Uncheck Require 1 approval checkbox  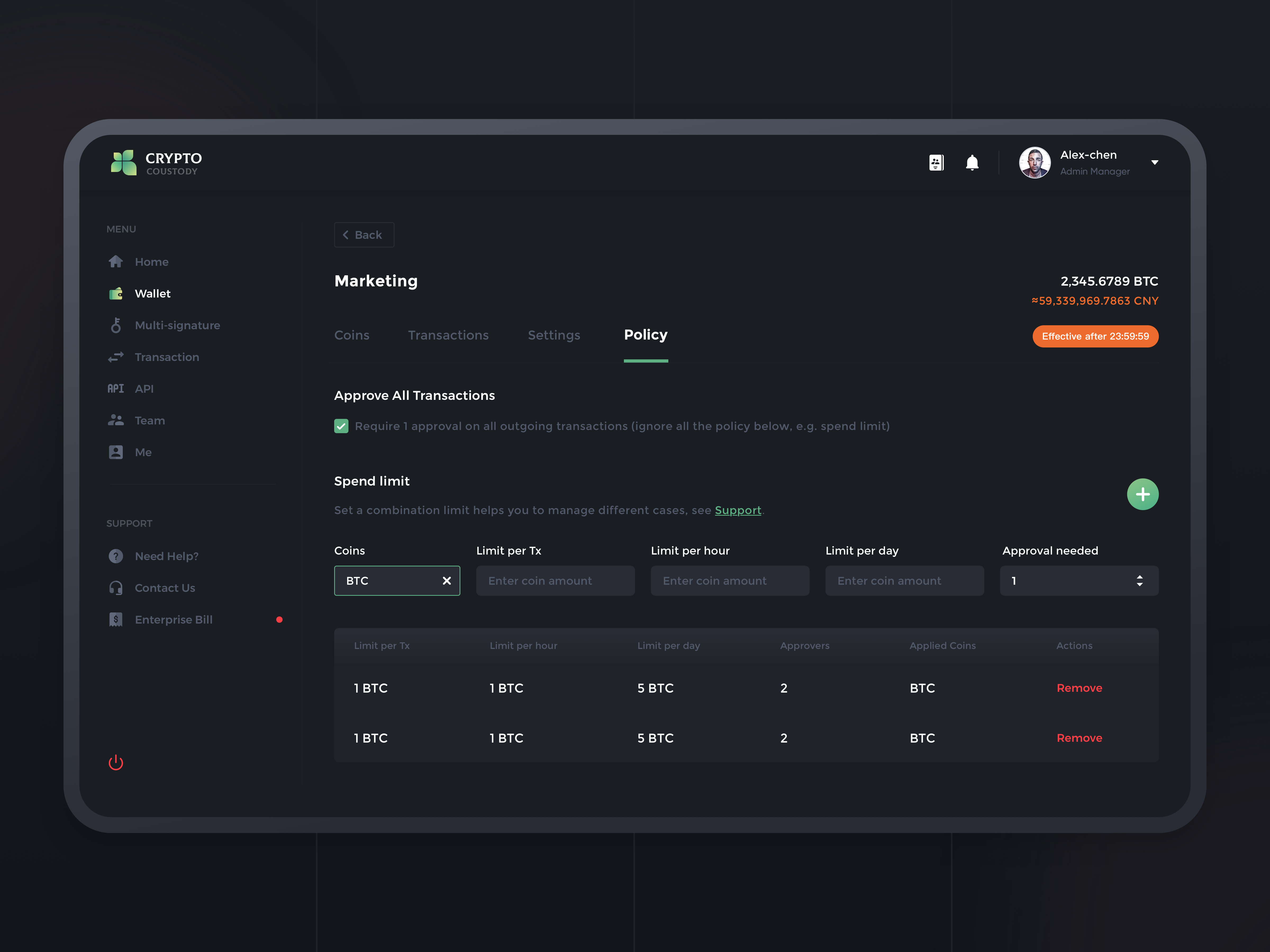(x=341, y=426)
